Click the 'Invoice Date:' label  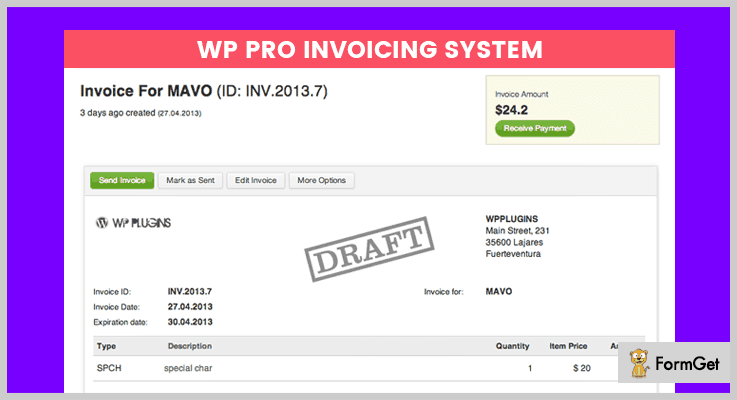tap(117, 307)
